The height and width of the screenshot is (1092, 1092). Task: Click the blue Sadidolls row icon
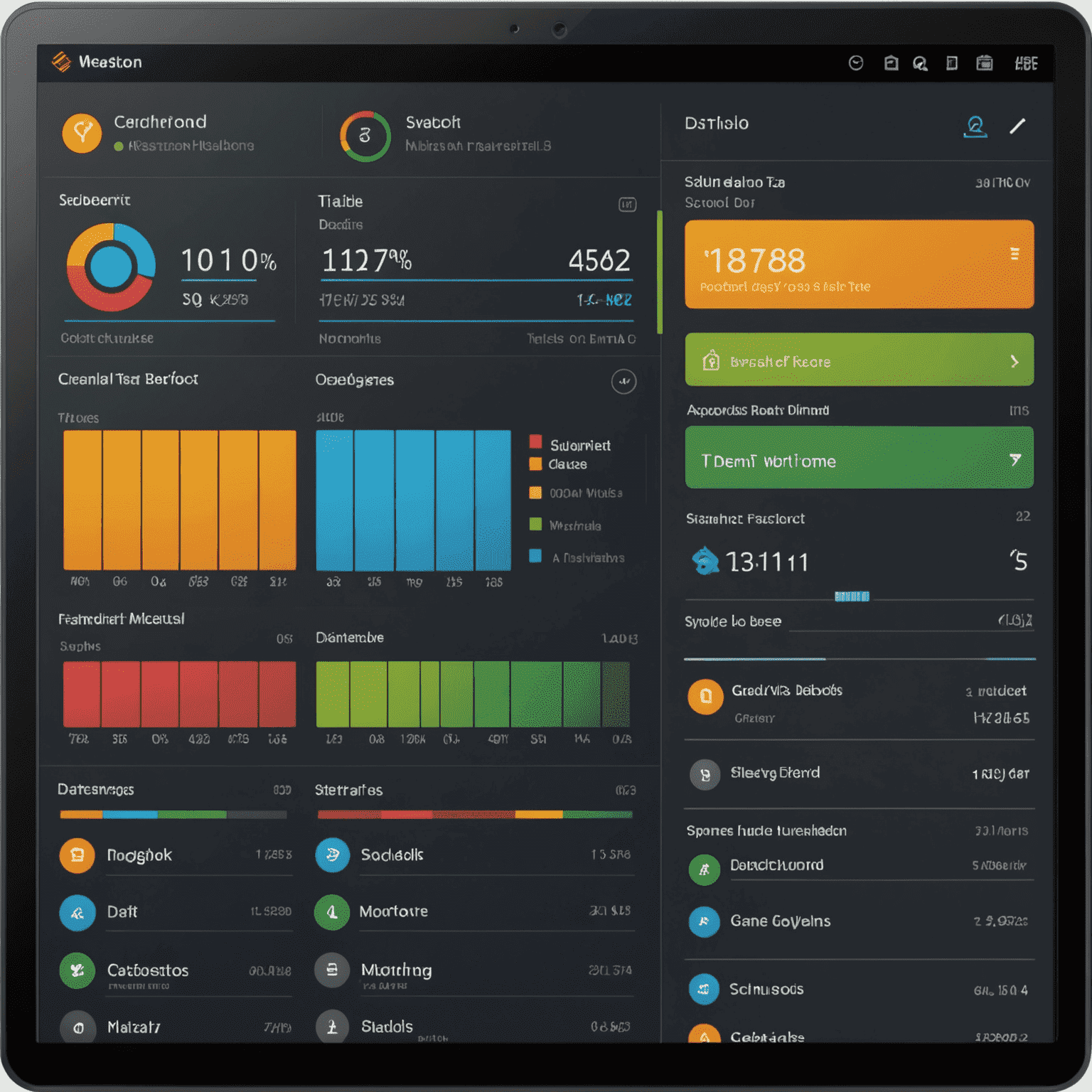tap(332, 855)
